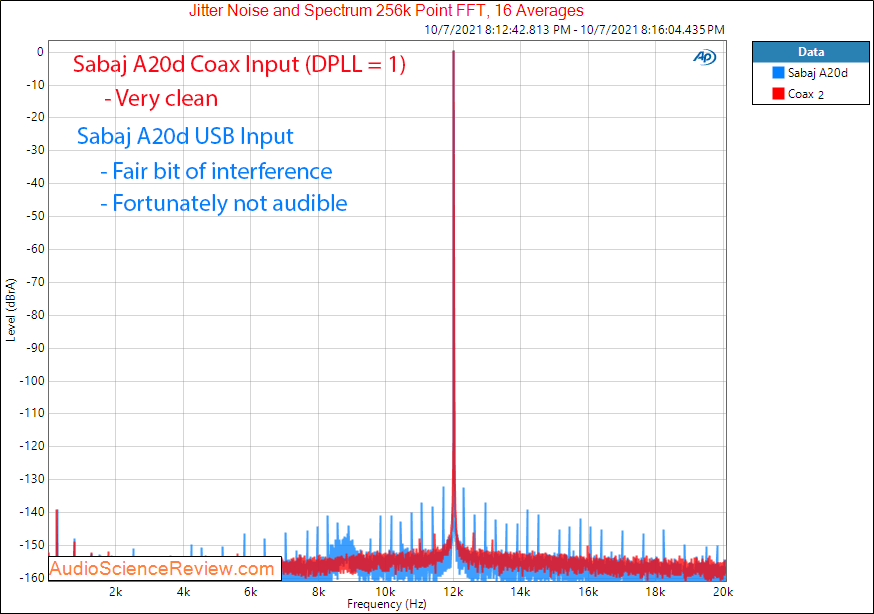Click the "-160" level tick label
This screenshot has height=614, width=874.
(x=32, y=577)
